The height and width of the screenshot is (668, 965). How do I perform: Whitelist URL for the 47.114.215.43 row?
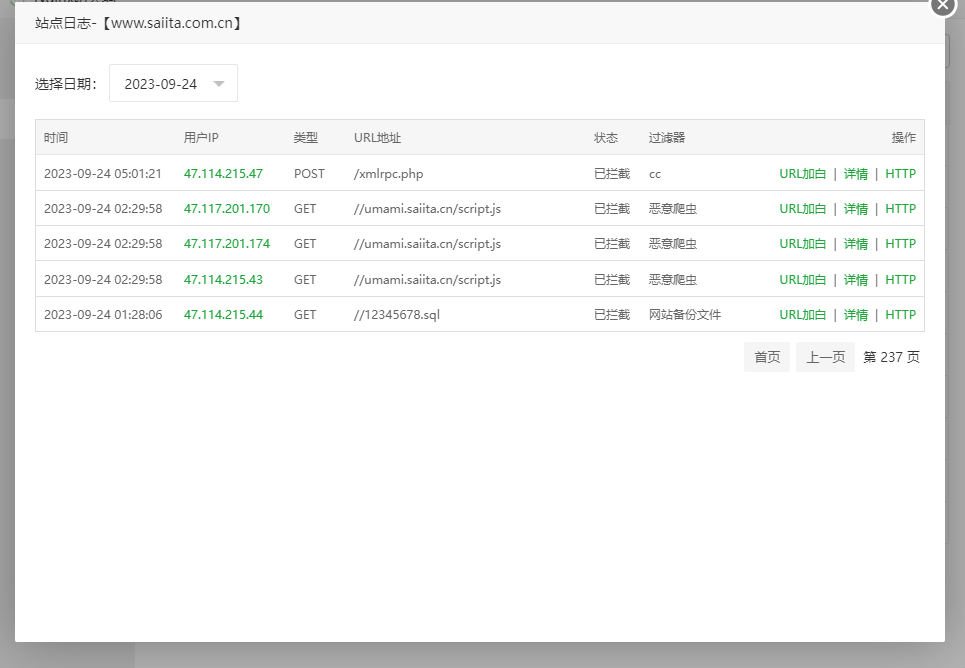pos(803,280)
